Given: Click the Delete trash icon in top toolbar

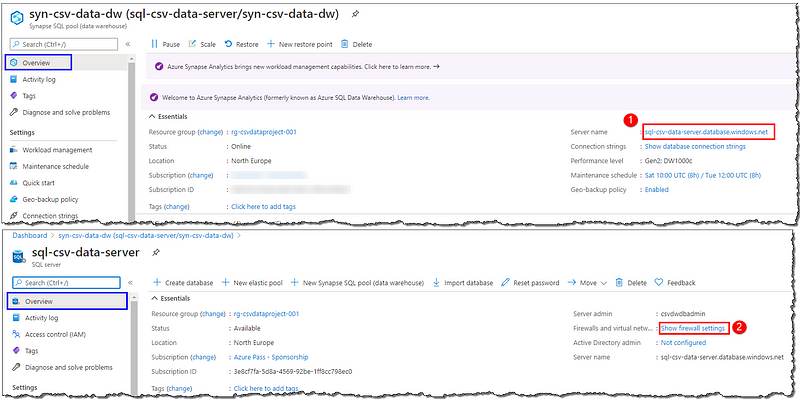Looking at the screenshot, I should 345,44.
